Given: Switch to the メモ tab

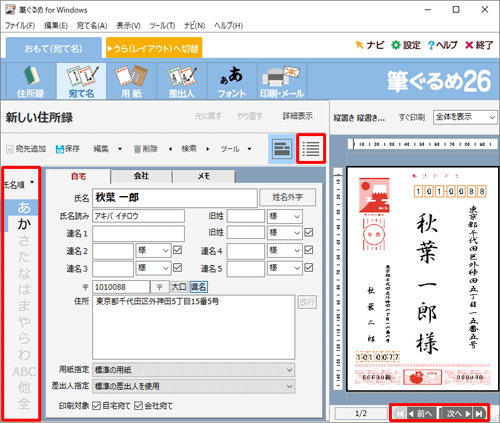Looking at the screenshot, I should pyautogui.click(x=204, y=176).
